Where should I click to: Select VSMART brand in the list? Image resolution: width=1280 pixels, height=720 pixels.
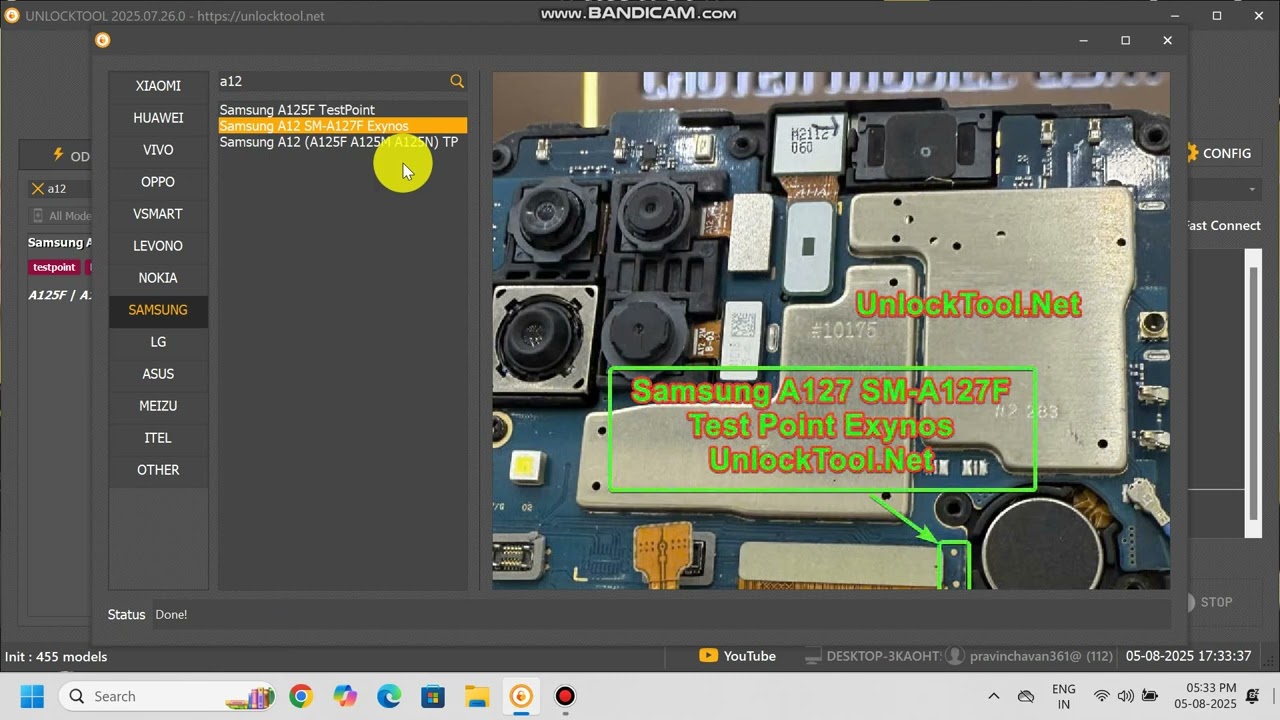pos(158,214)
